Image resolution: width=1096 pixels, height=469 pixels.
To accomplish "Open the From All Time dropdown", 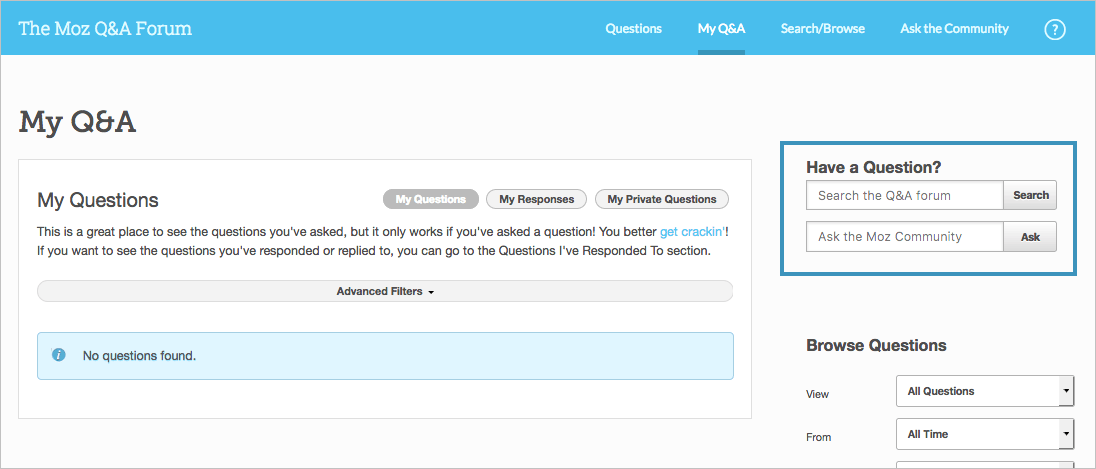I will click(977, 434).
